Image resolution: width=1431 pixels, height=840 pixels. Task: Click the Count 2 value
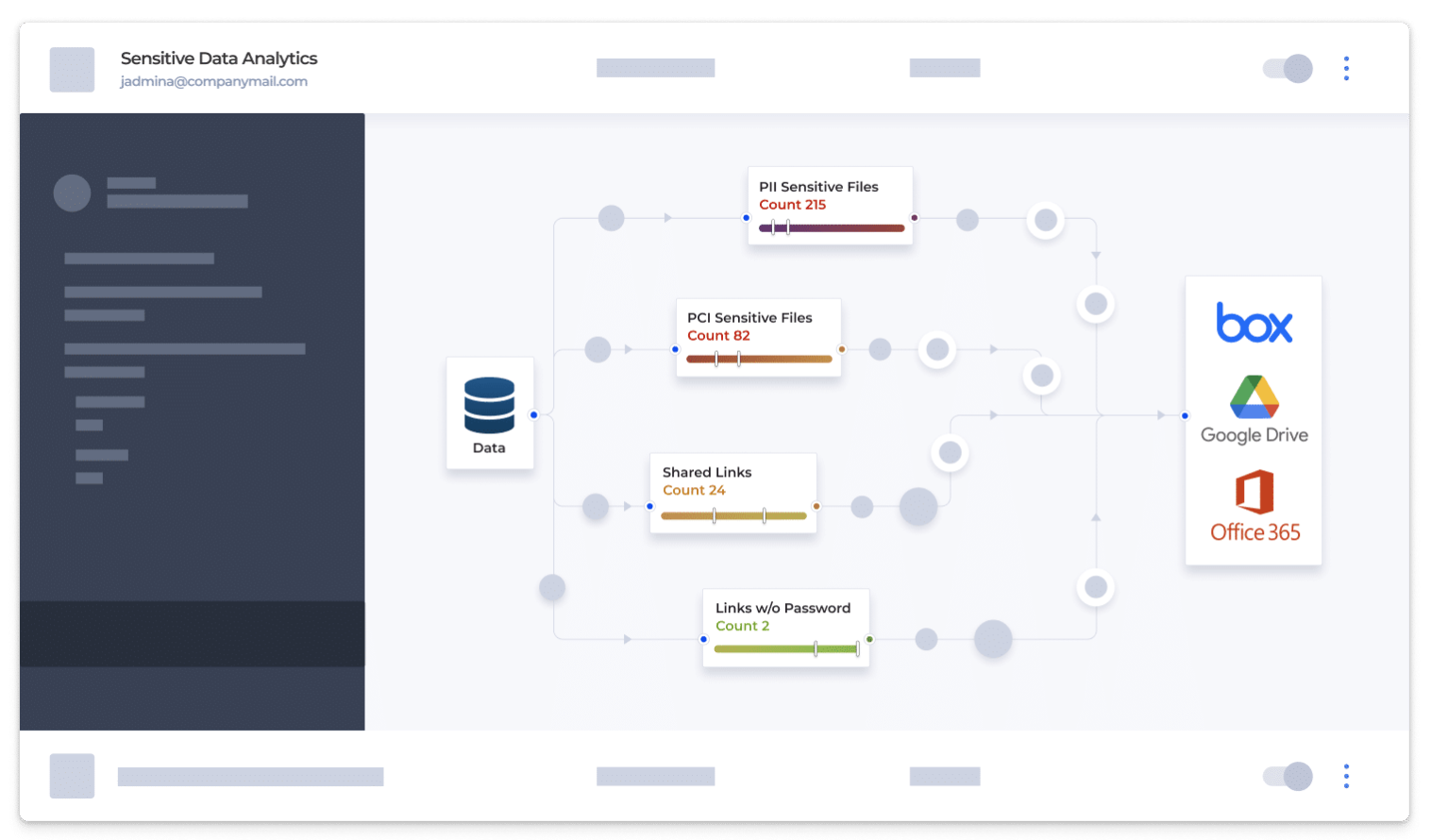point(742,627)
